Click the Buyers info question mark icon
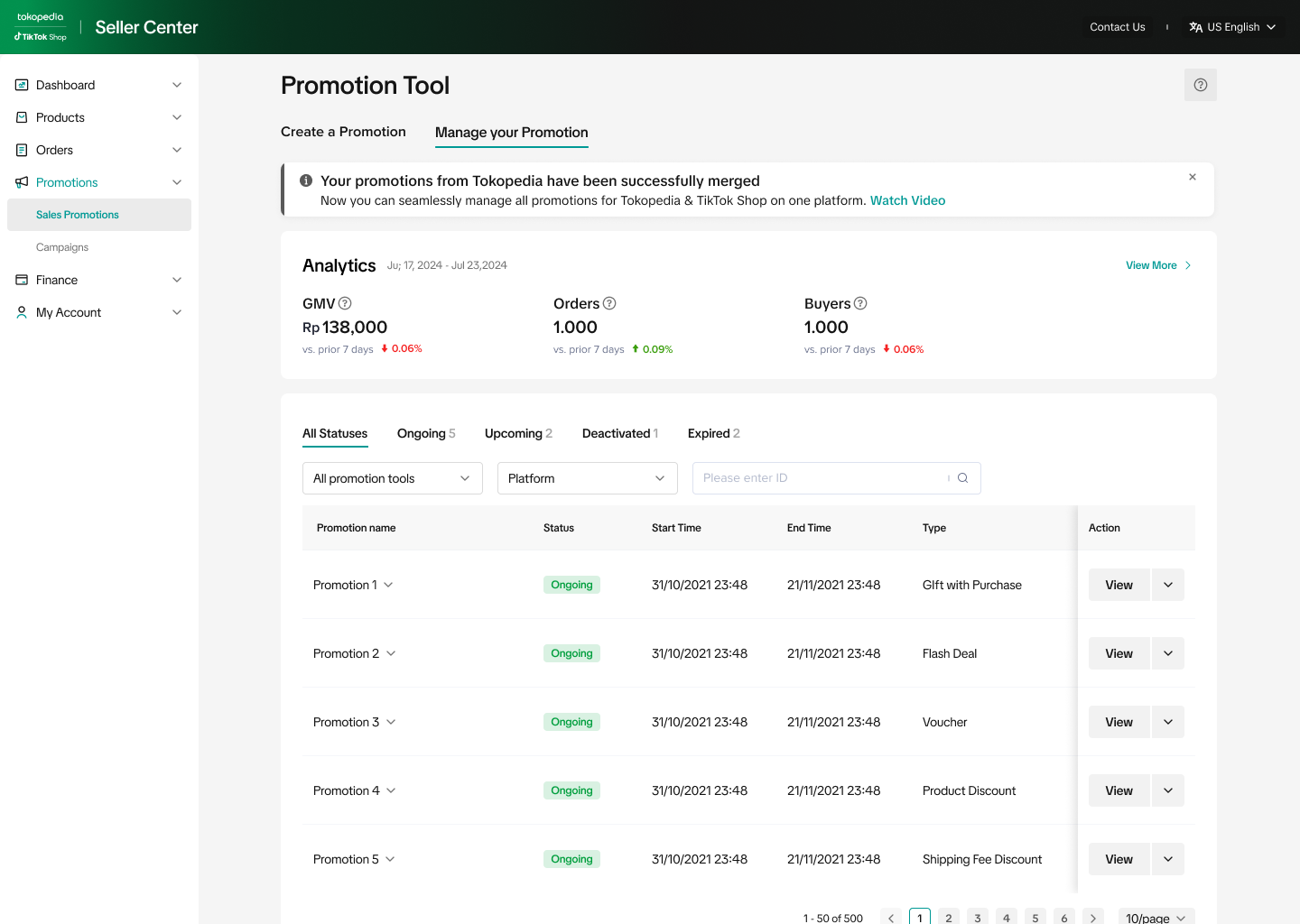 click(860, 303)
